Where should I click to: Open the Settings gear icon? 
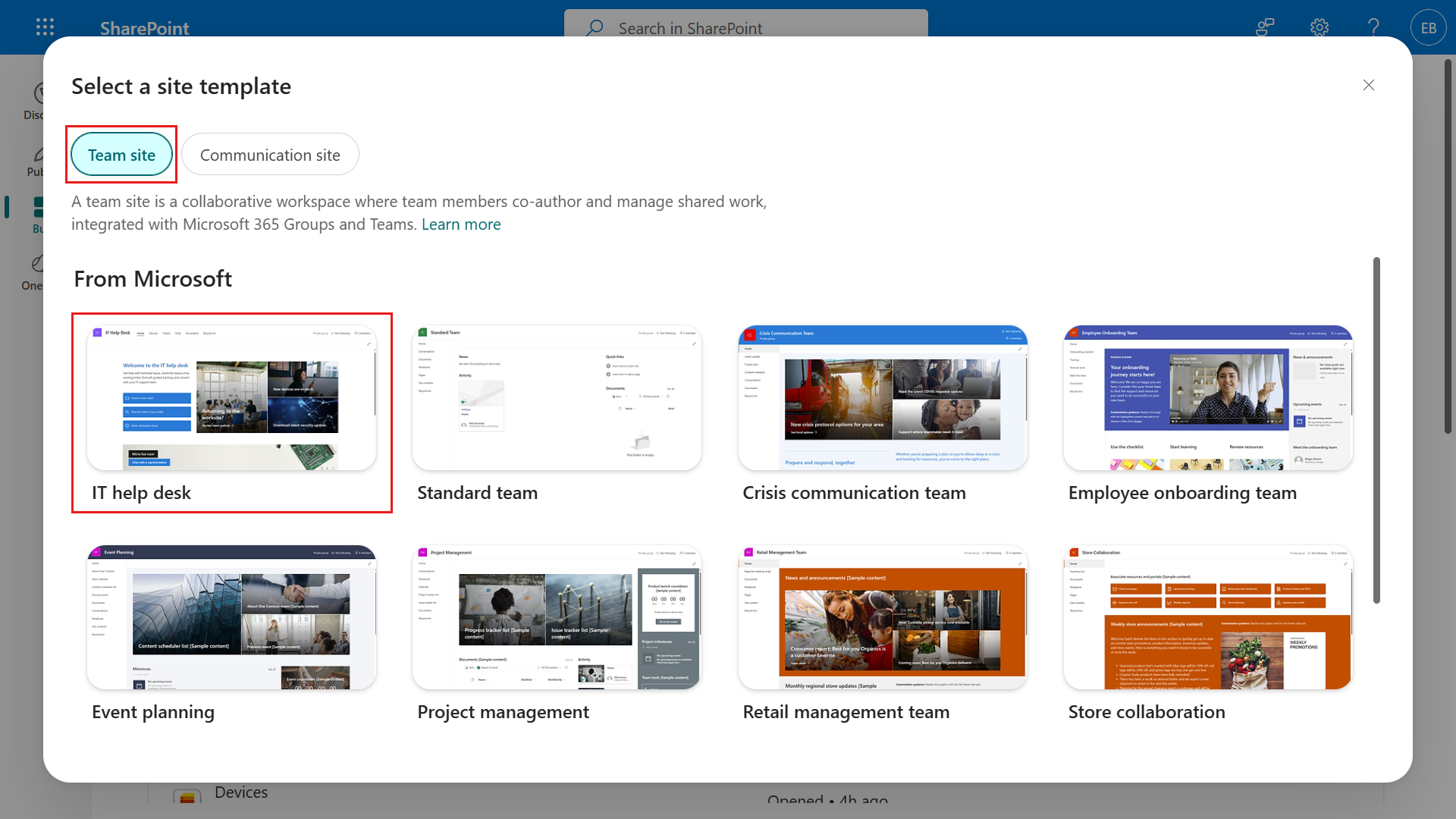[1319, 27]
